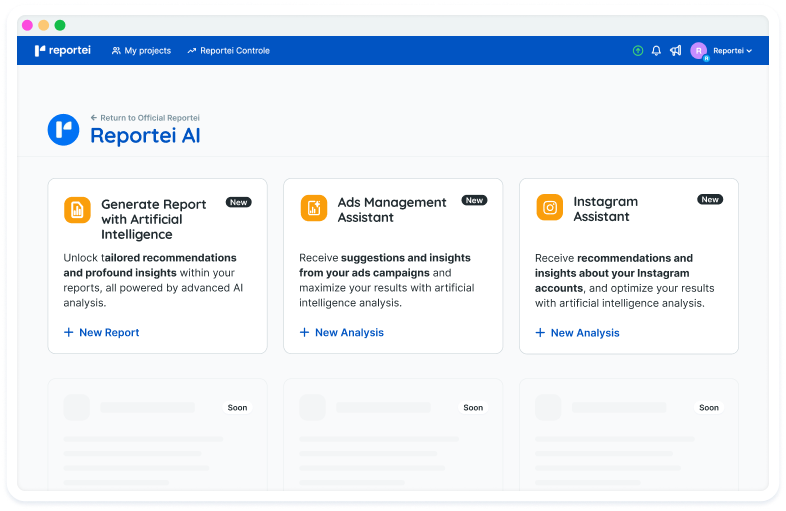Click the pink window close dot
Screen dimensions: 786x511
pos(28,25)
